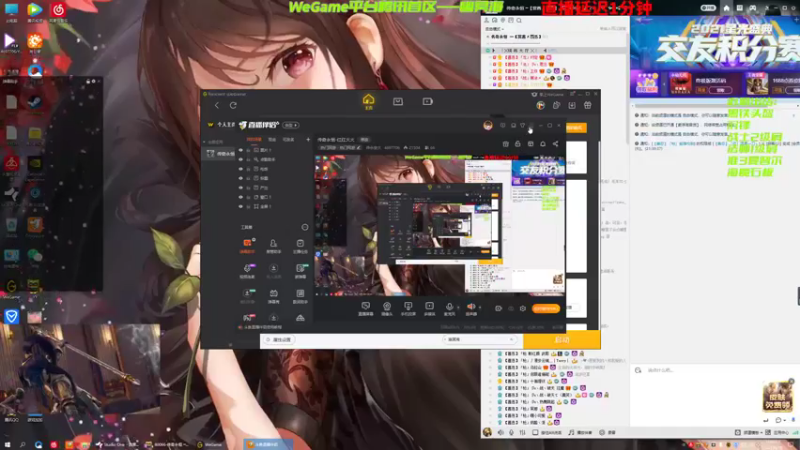The height and width of the screenshot is (450, 800).
Task: Open the red packet thumbnail in chat
Action: pos(778,396)
